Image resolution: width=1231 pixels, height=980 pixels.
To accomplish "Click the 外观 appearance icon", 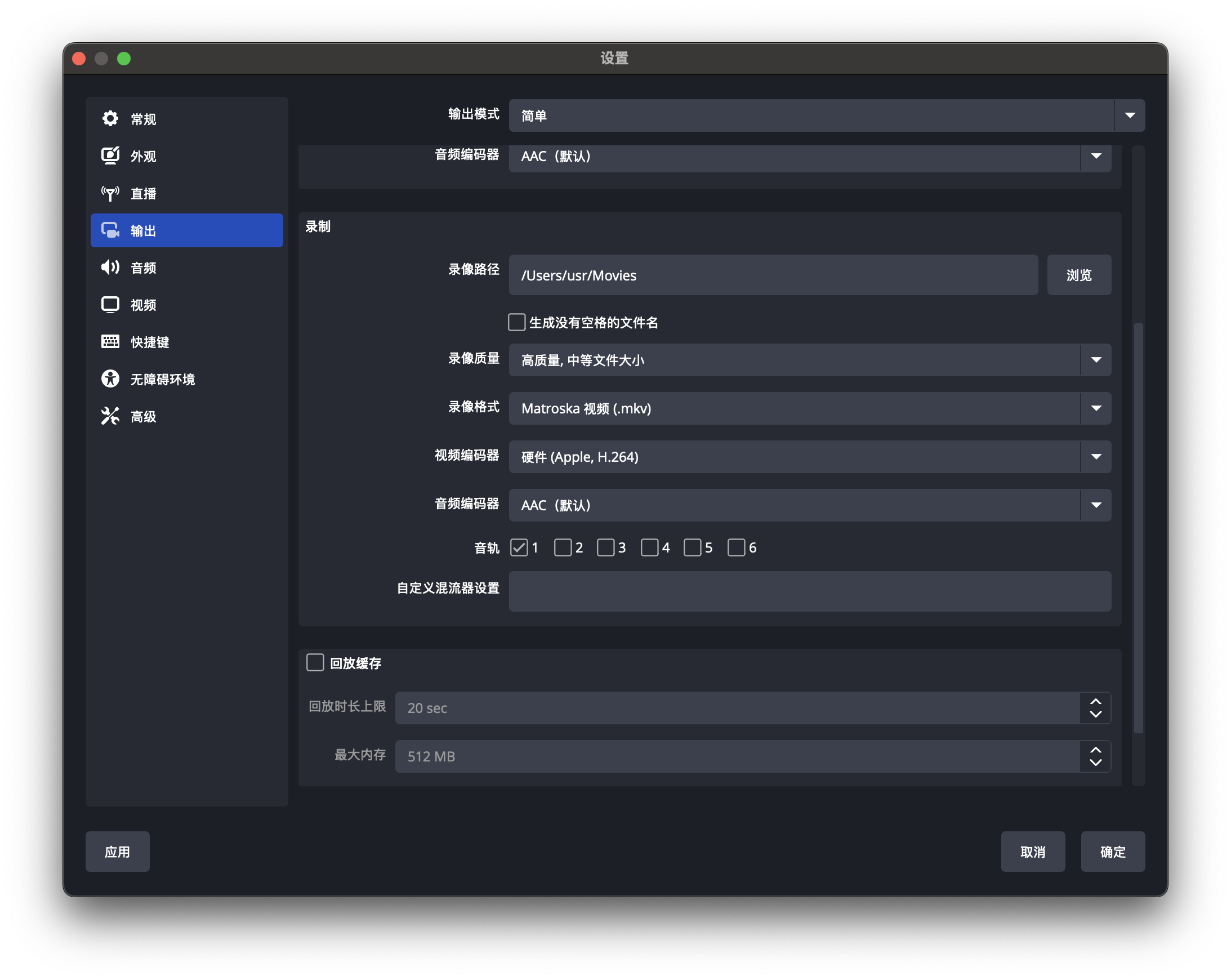I will tap(110, 156).
